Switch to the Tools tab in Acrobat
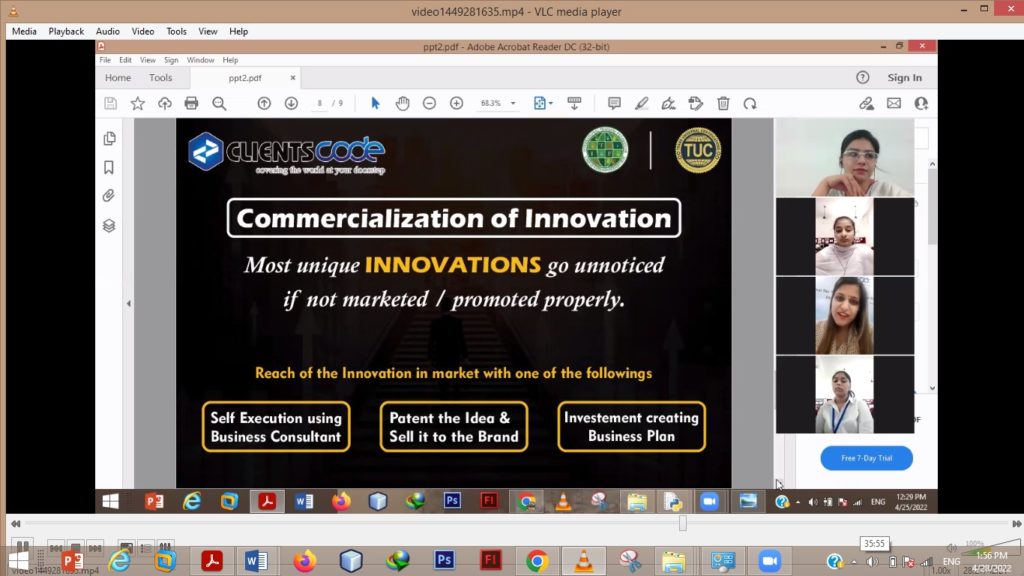This screenshot has width=1024, height=576. (x=160, y=78)
